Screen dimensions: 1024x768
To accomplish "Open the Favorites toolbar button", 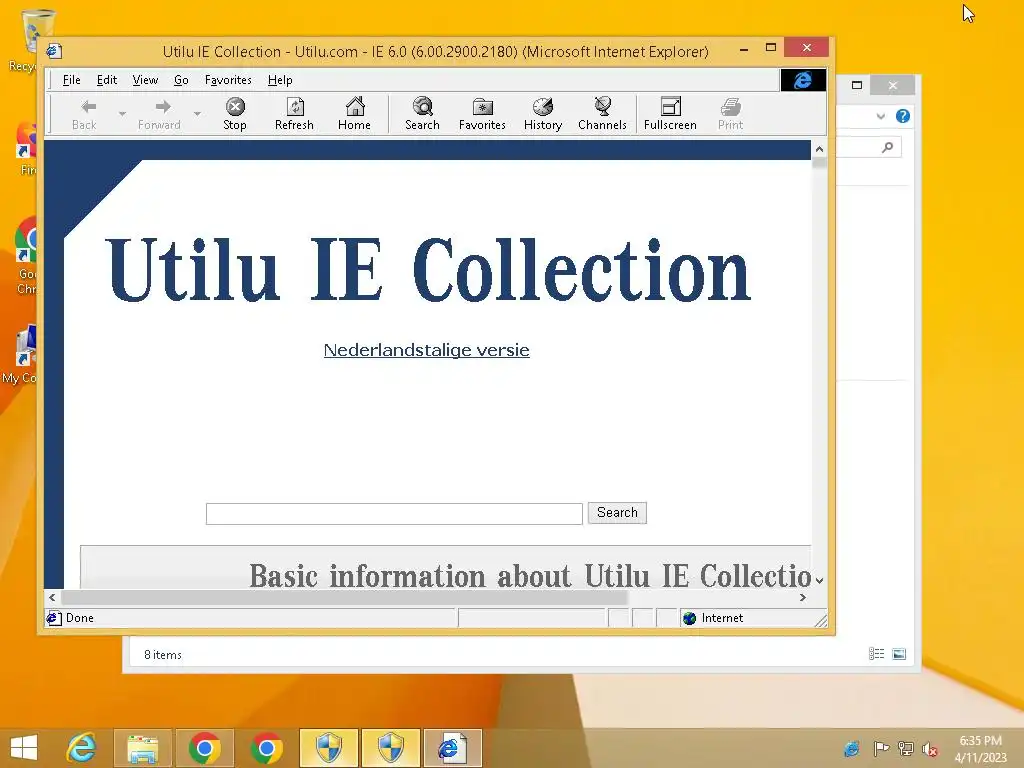I will coord(482,114).
